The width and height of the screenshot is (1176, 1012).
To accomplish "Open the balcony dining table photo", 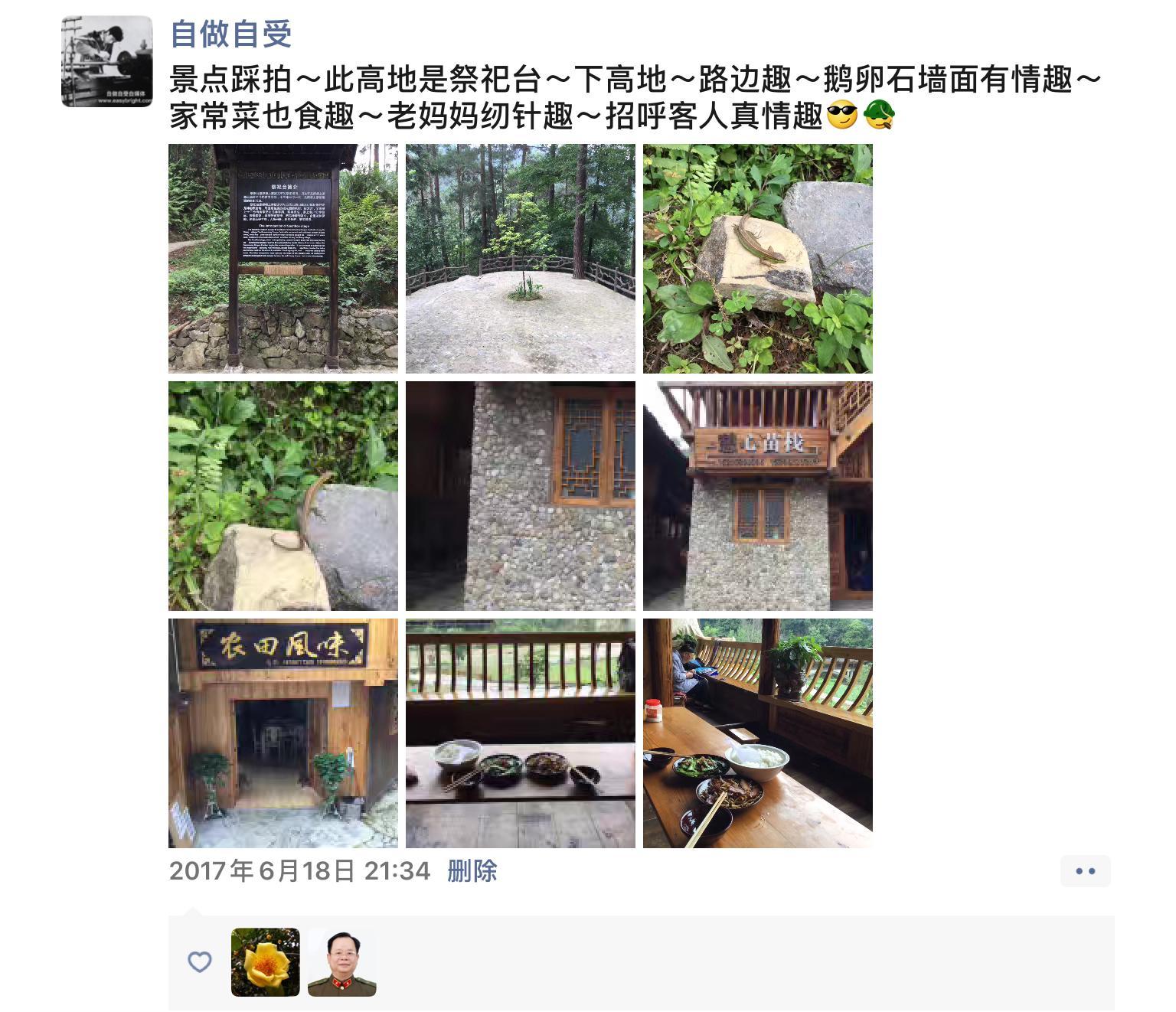I will pos(758,733).
